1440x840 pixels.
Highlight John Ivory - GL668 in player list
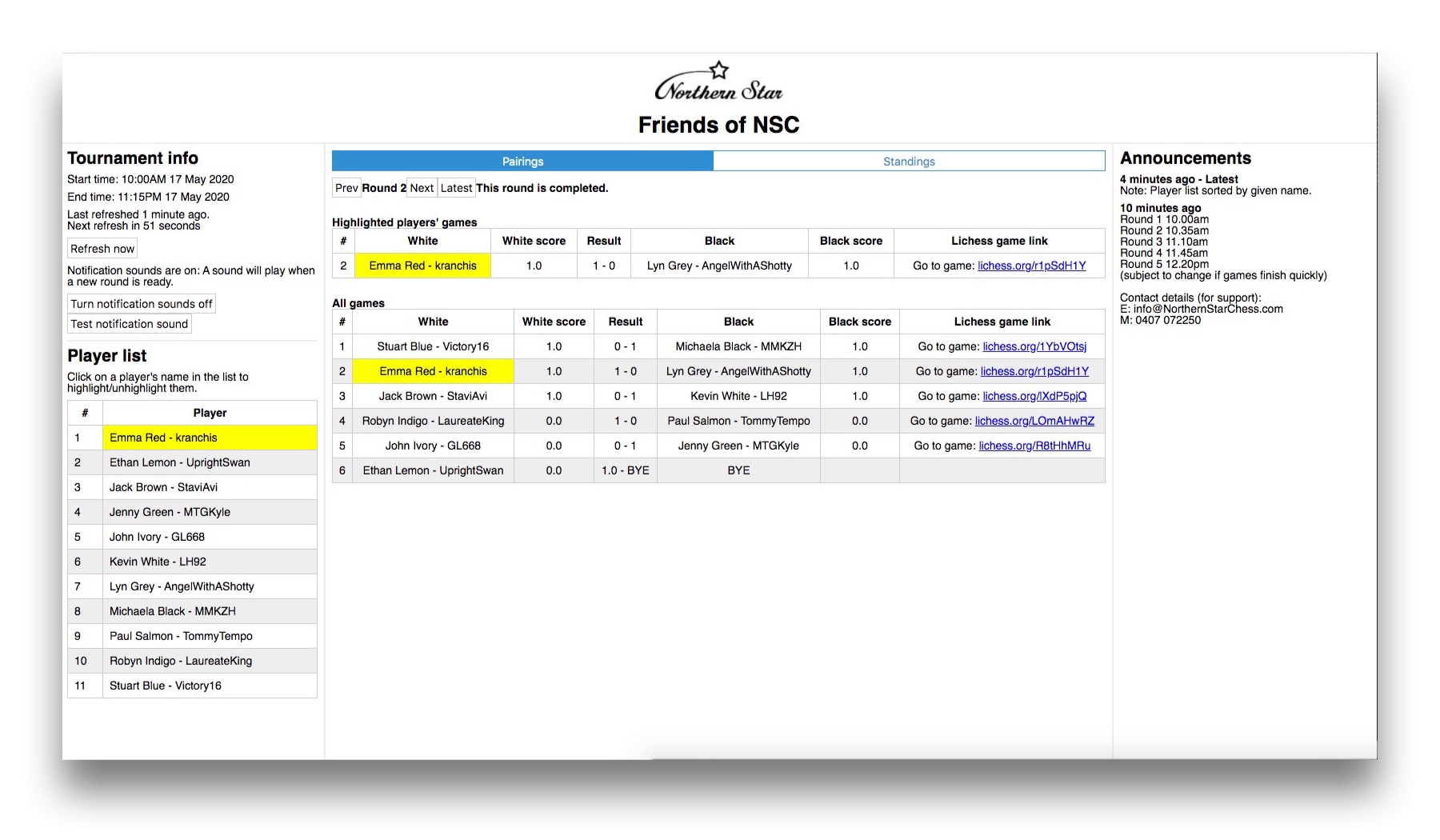[210, 537]
